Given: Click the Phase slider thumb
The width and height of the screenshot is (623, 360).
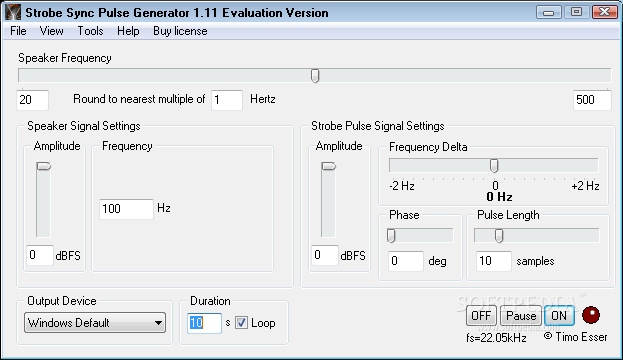Looking at the screenshot, I should [391, 236].
